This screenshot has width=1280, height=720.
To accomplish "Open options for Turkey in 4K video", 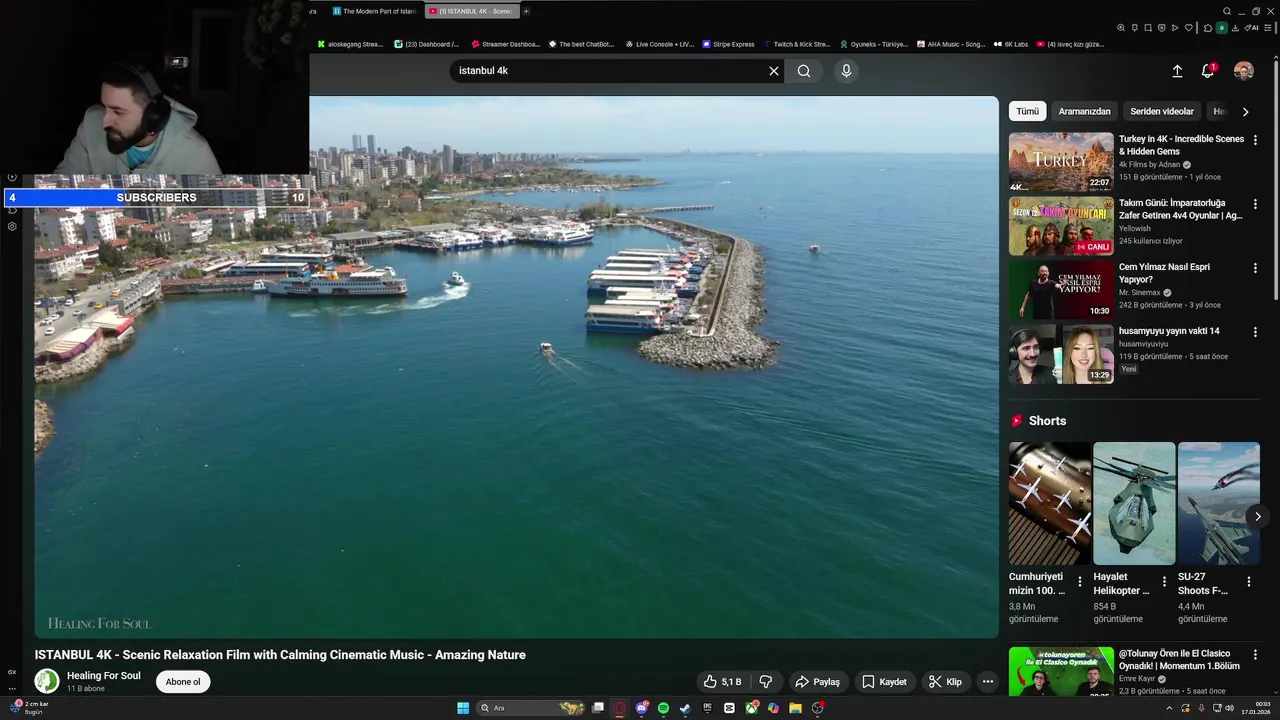I will click(1255, 140).
